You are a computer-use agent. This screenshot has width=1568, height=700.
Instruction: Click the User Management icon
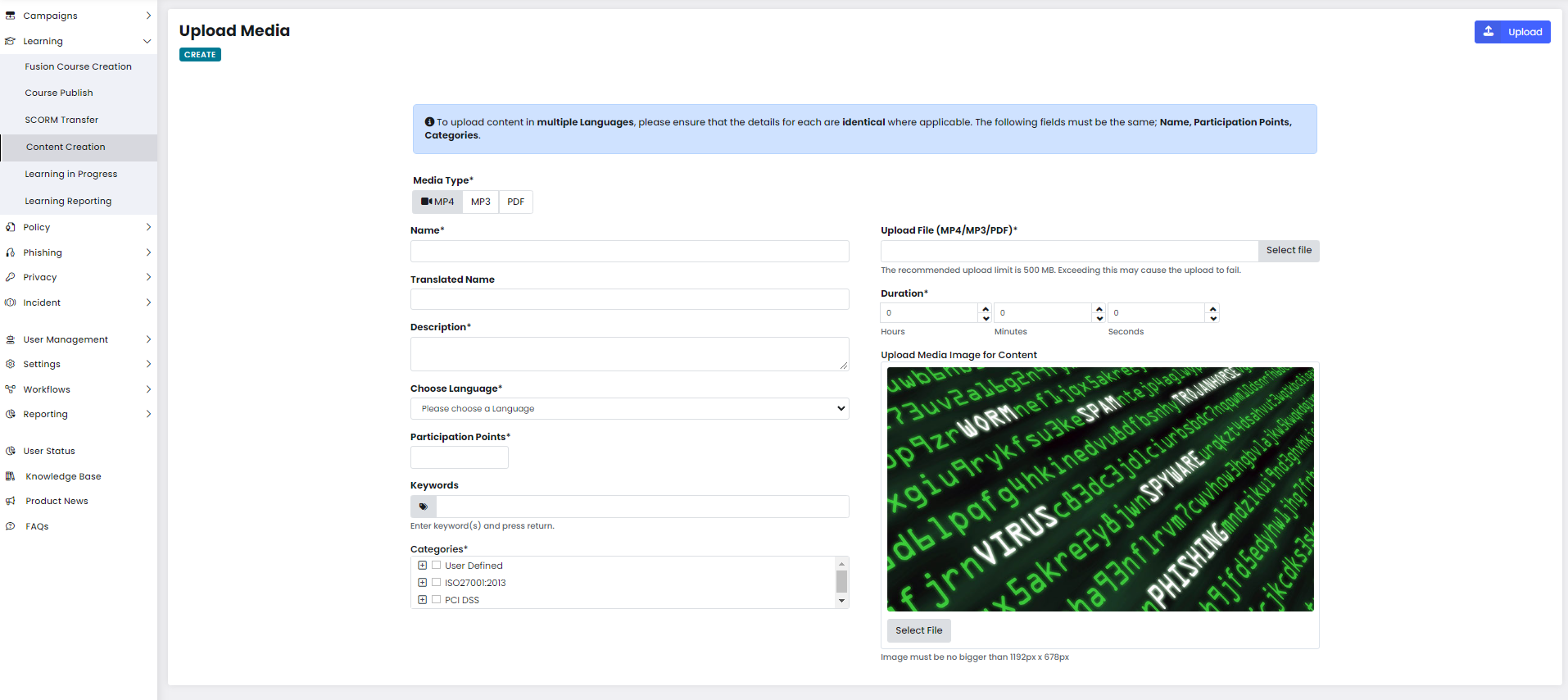tap(10, 339)
